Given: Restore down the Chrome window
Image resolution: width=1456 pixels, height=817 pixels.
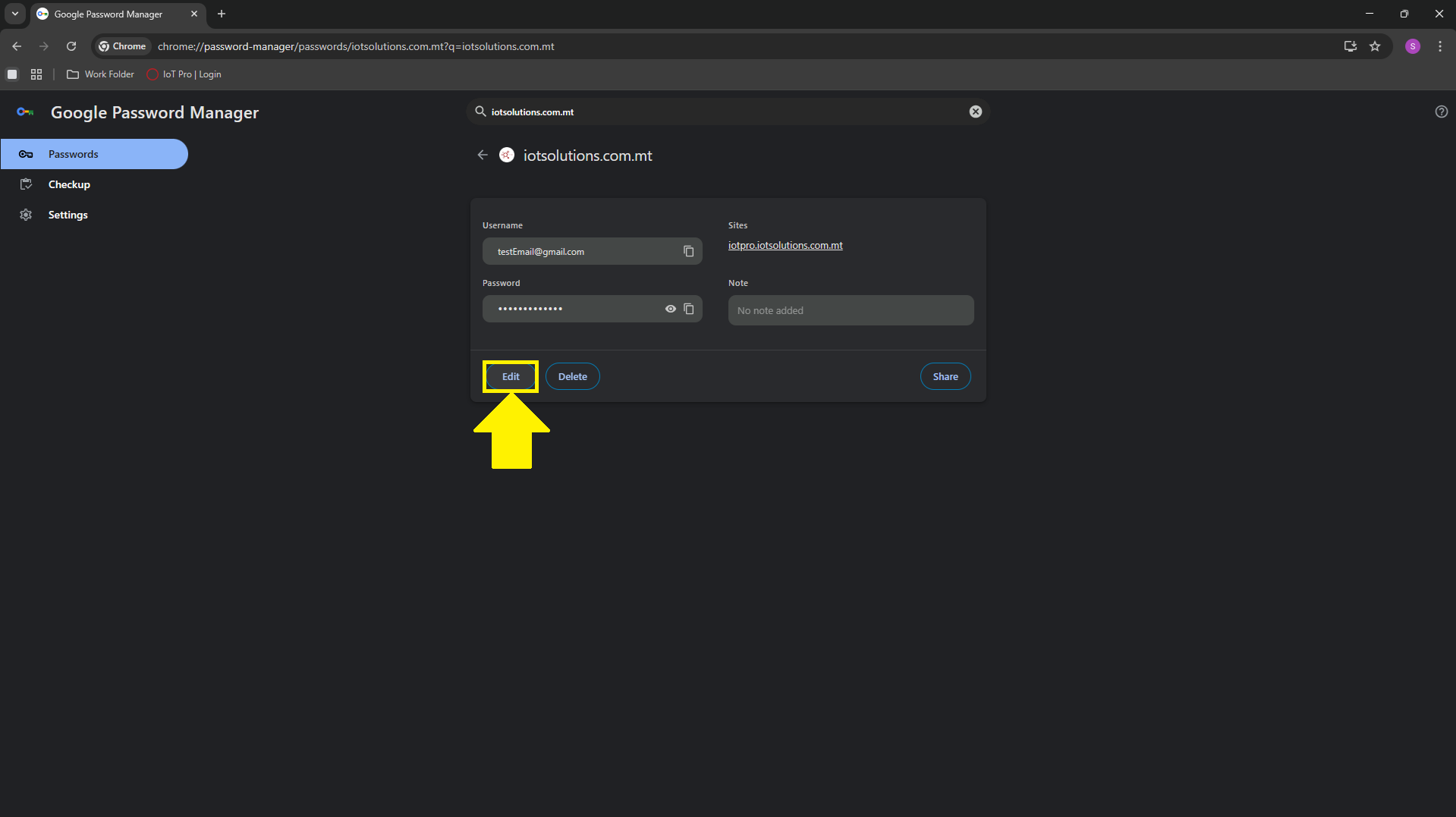Looking at the screenshot, I should 1404,14.
